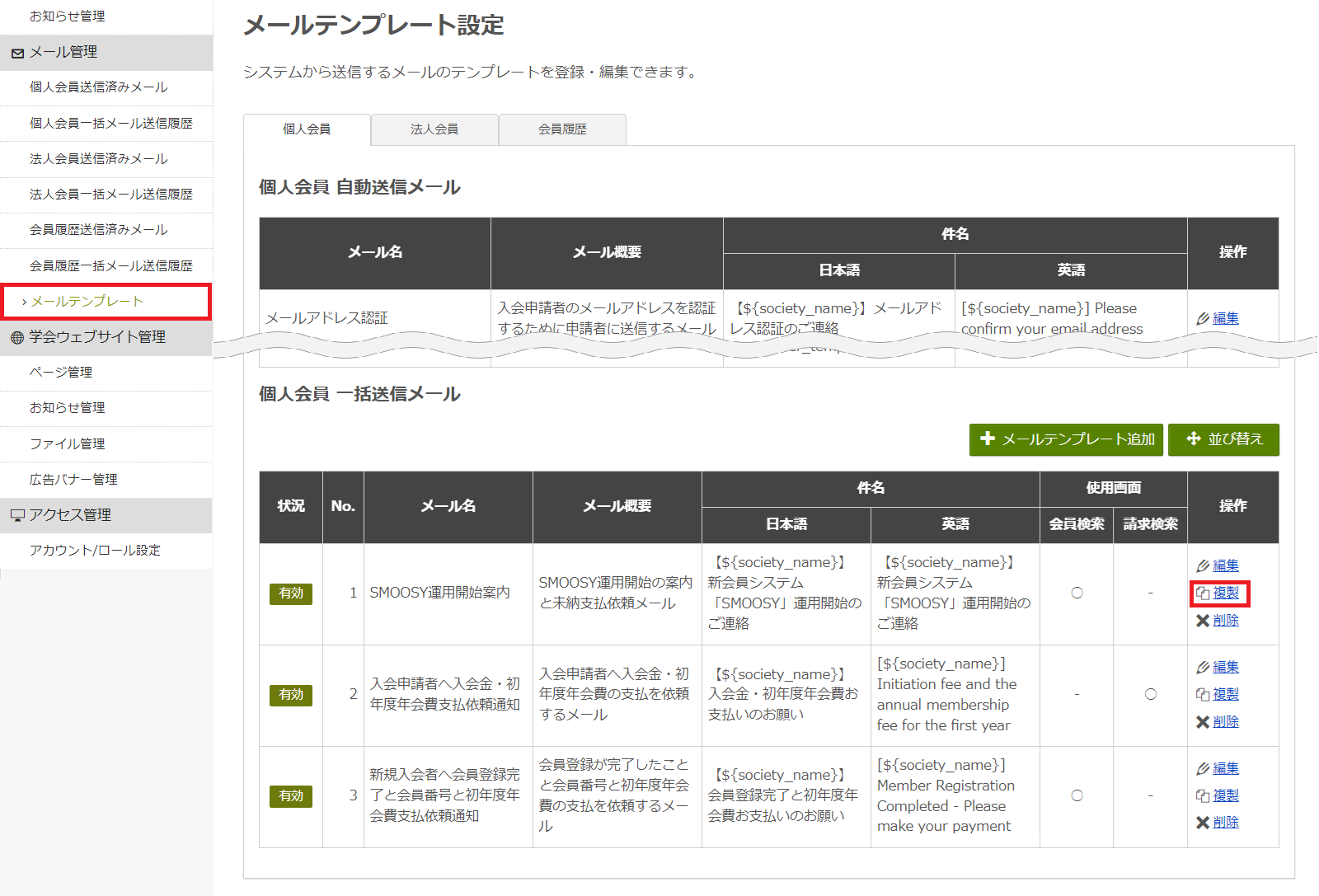Click pencil edit icon in row No. 2
This screenshot has width=1319, height=896.
pyautogui.click(x=1203, y=667)
